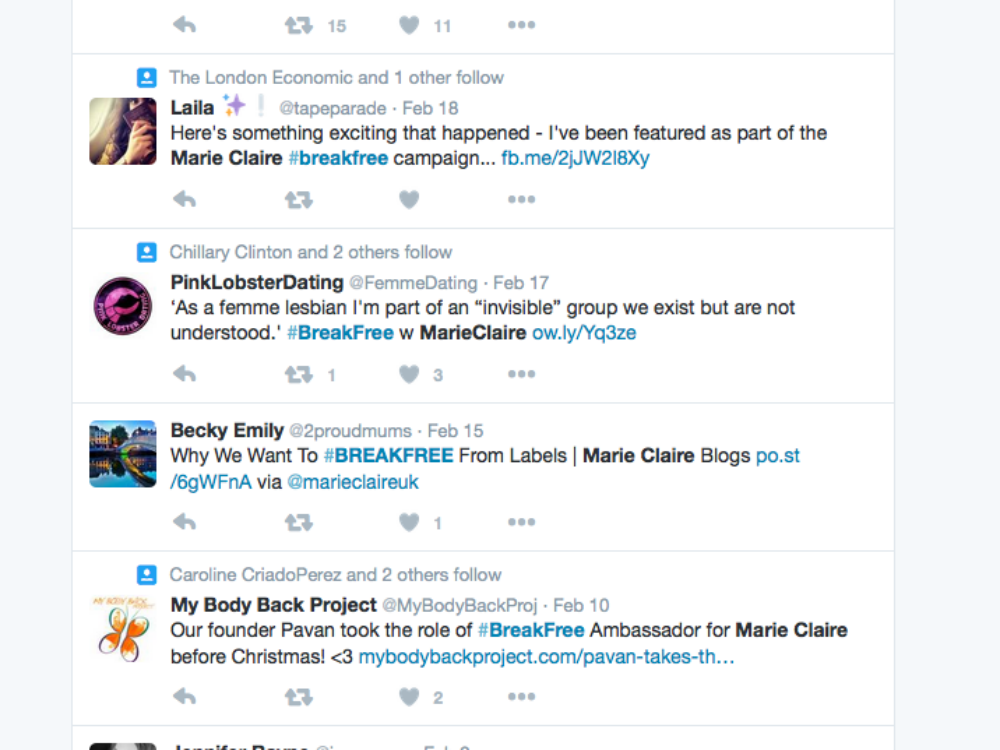1000x750 pixels.
Task: Click Laila's profile picture thumbnail
Action: coord(123,131)
